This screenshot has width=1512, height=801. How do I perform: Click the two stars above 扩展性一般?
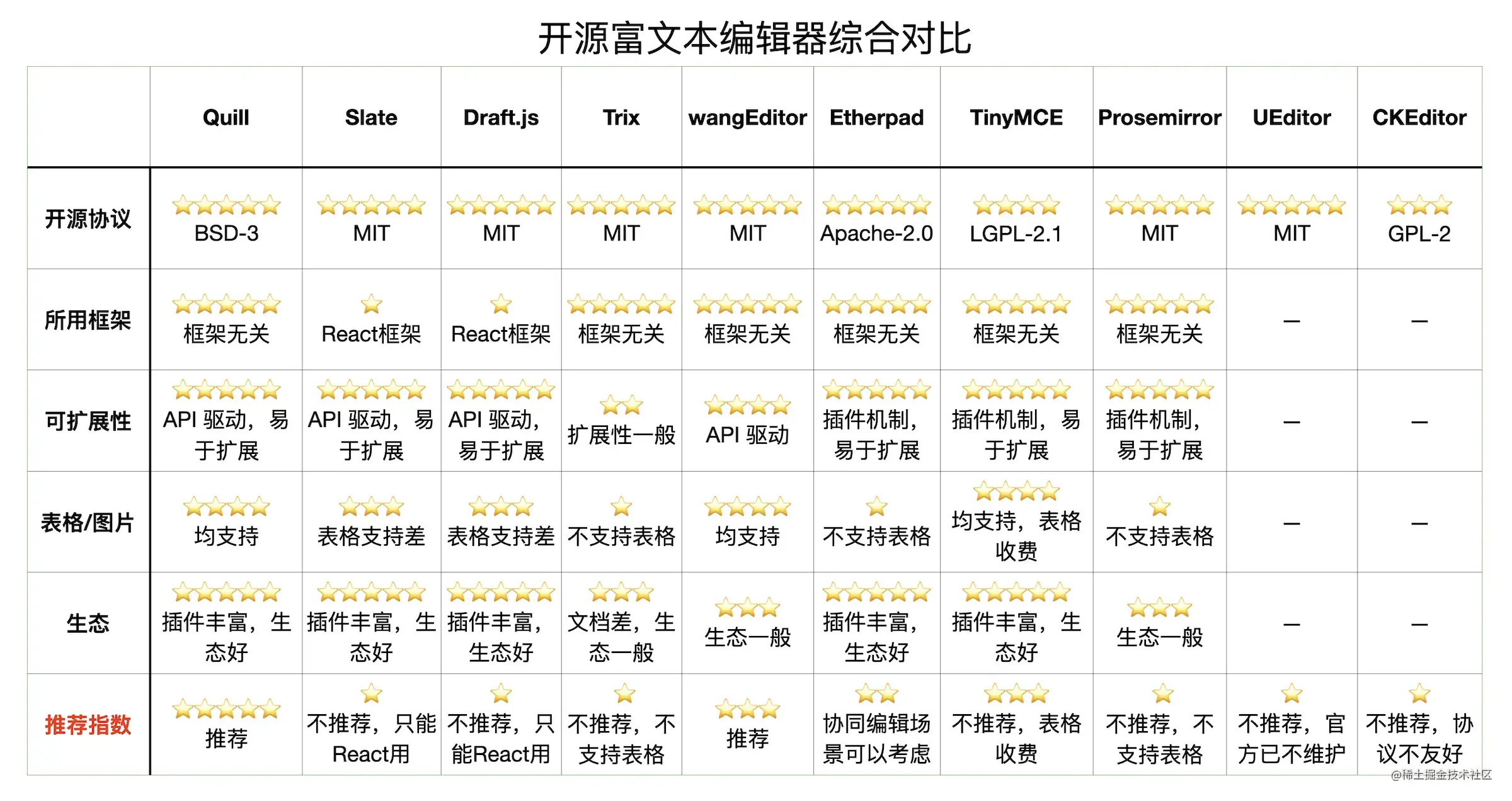(621, 406)
